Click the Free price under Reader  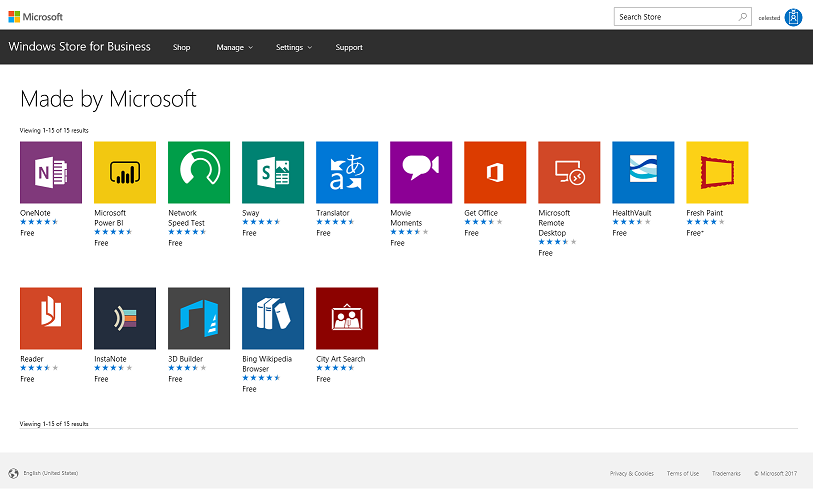(x=27, y=379)
